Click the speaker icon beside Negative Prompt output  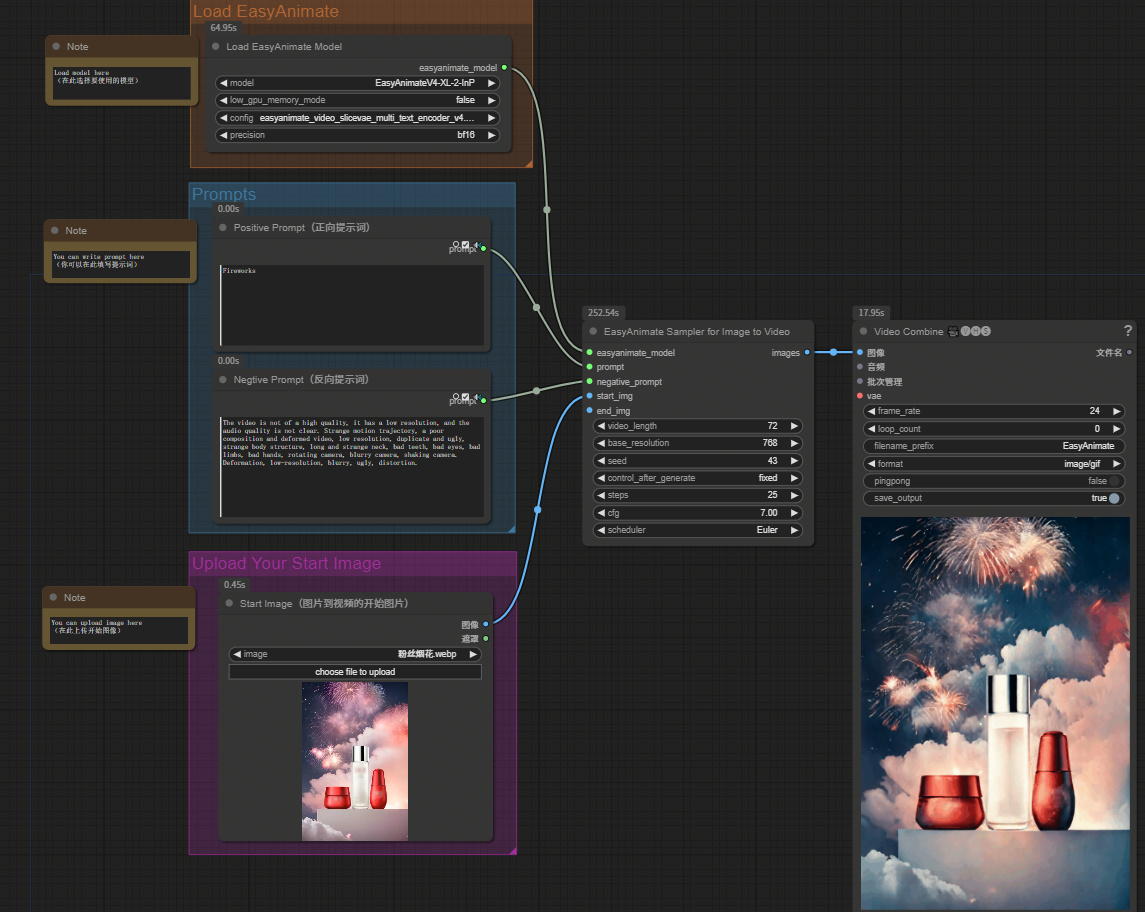pos(476,397)
